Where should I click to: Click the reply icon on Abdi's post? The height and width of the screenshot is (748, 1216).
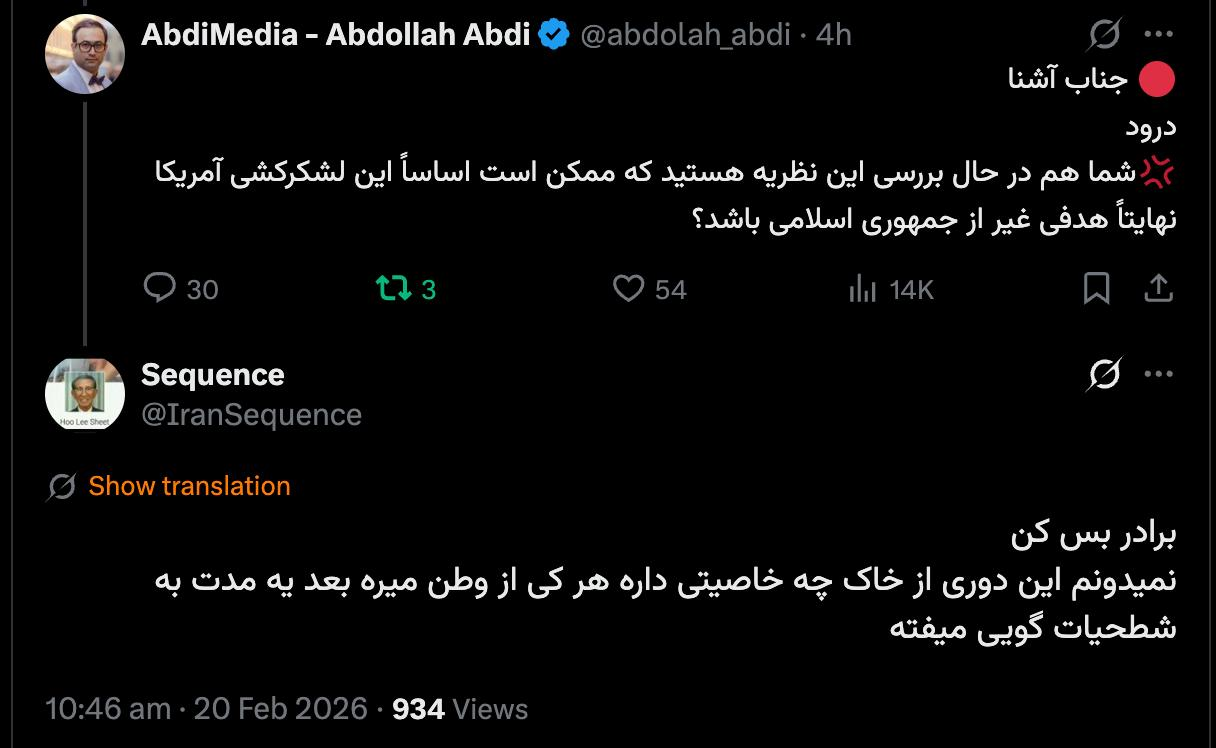pyautogui.click(x=160, y=289)
